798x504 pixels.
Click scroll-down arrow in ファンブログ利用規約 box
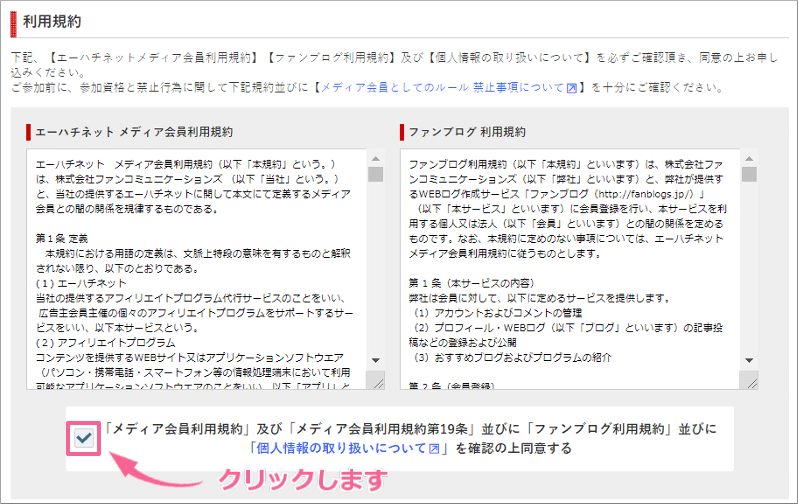[x=749, y=360]
